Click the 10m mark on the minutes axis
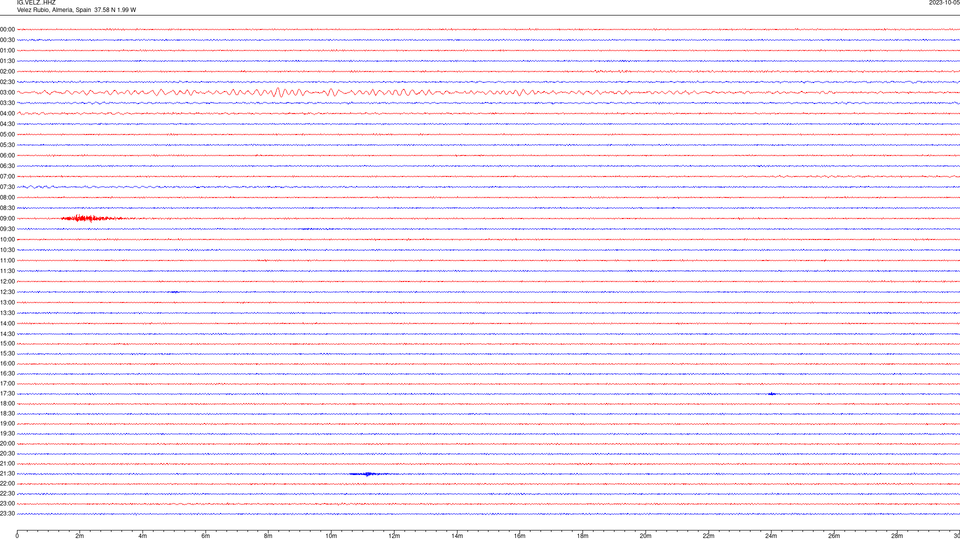This screenshot has height=540, width=960. pos(331,536)
